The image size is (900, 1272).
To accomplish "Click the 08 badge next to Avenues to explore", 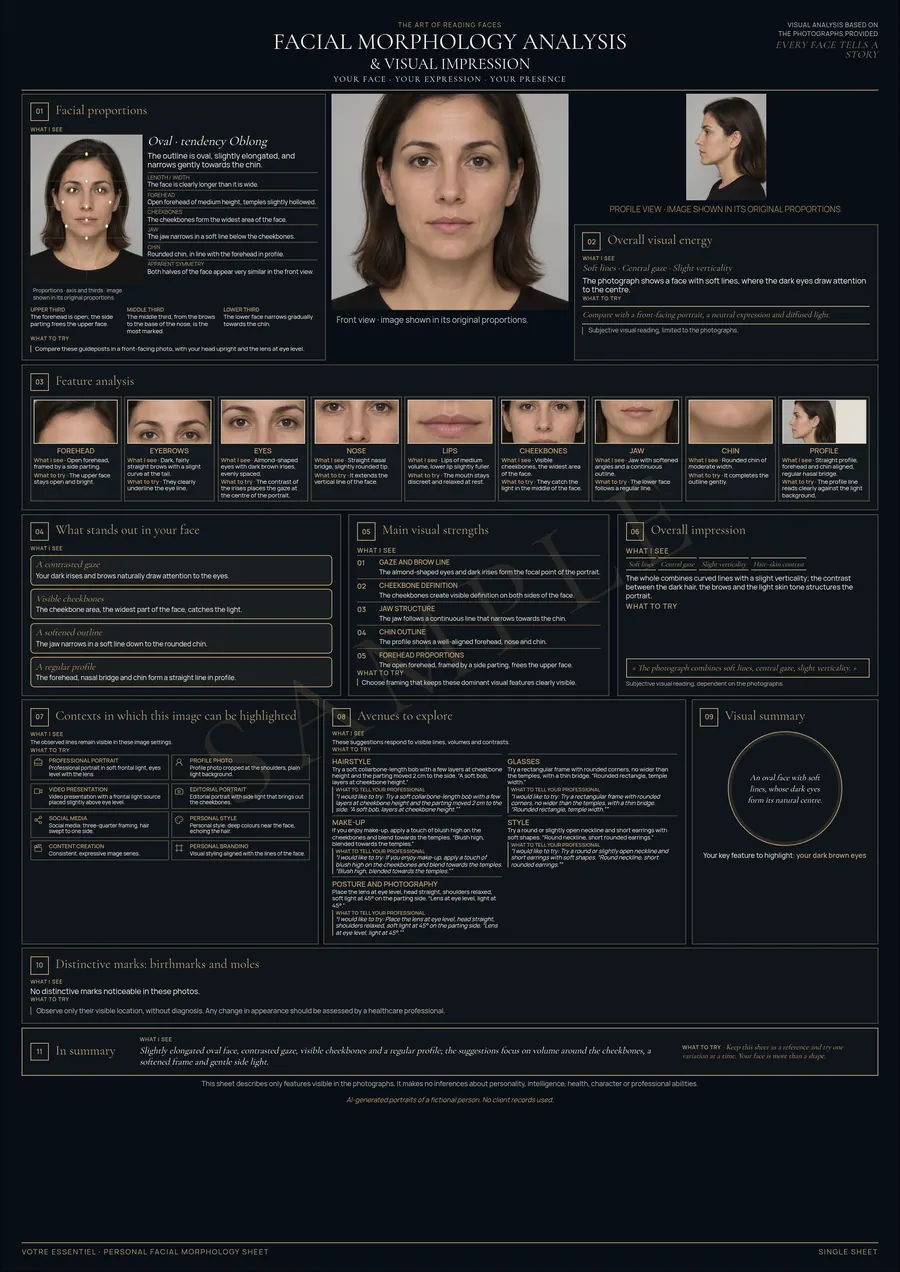I will point(341,717).
